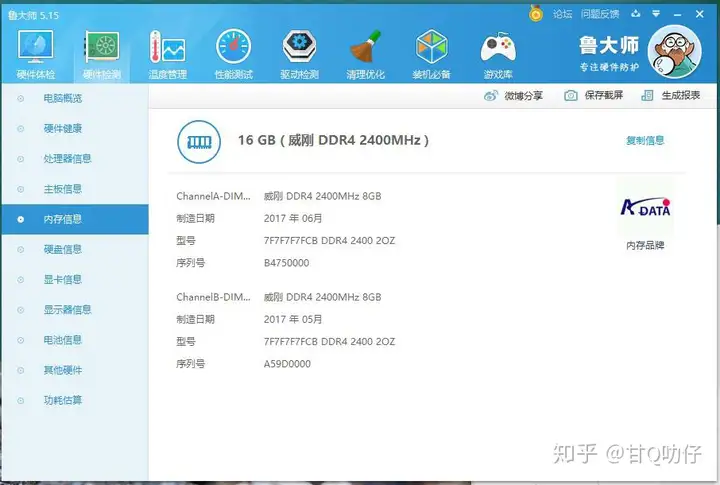Select 功耗估算 in the sidebar
Screen dimensions: 720x485
point(75,400)
